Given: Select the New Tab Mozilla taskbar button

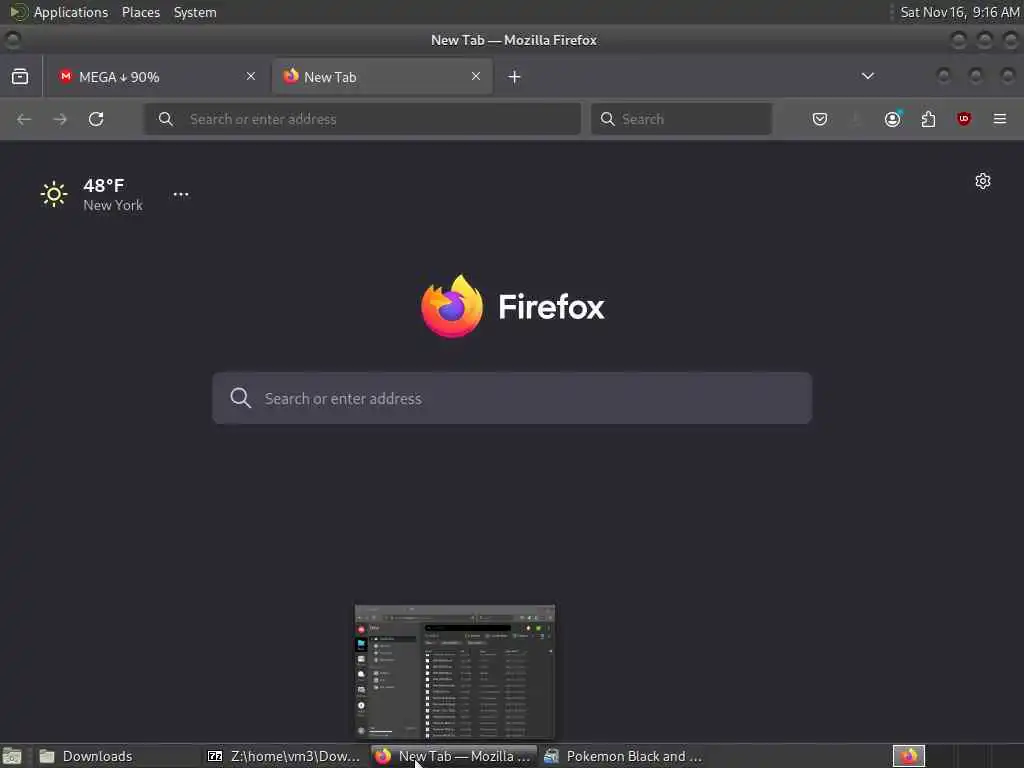Looking at the screenshot, I should 455,756.
